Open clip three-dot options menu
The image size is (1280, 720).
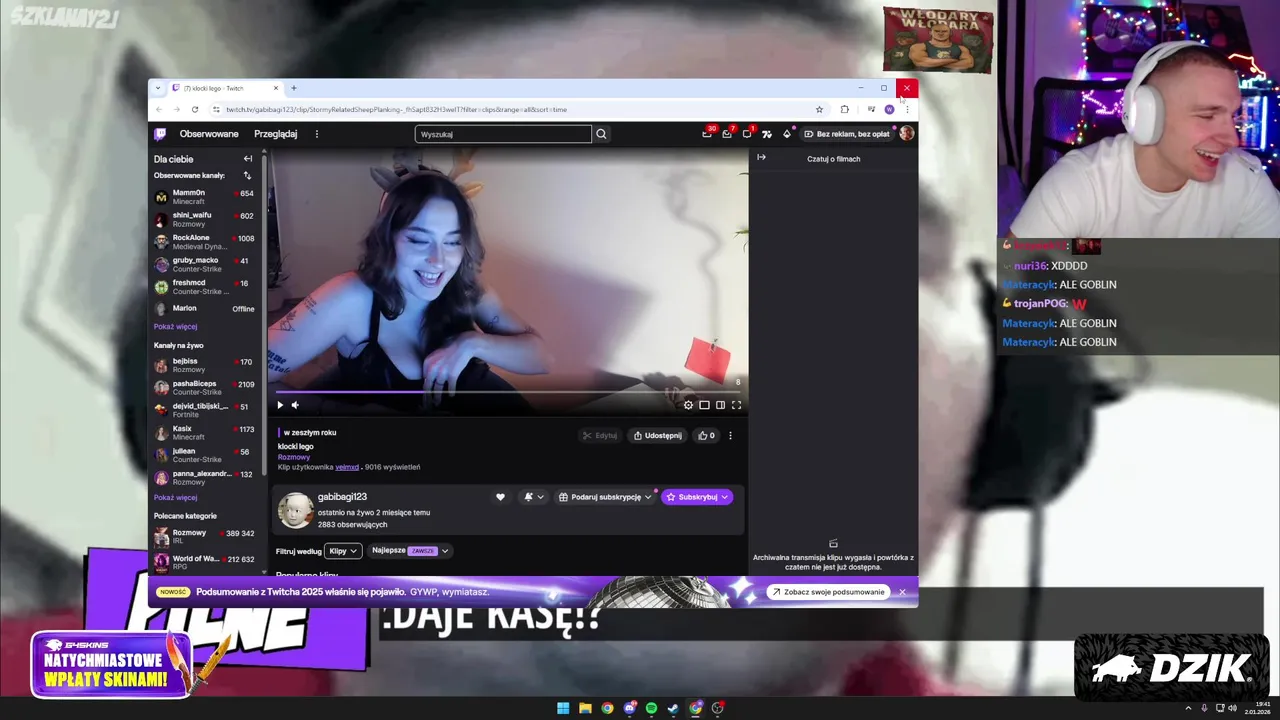[730, 436]
